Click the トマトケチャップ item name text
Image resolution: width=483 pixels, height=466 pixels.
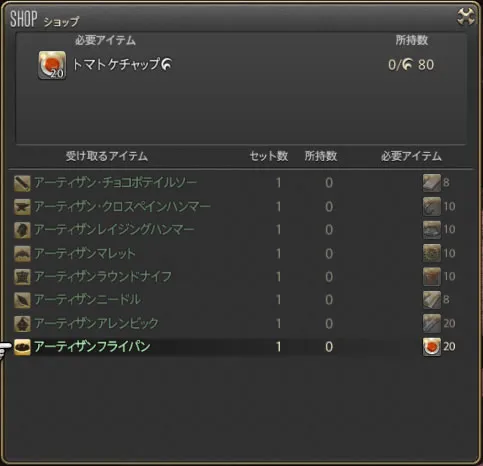click(x=116, y=64)
